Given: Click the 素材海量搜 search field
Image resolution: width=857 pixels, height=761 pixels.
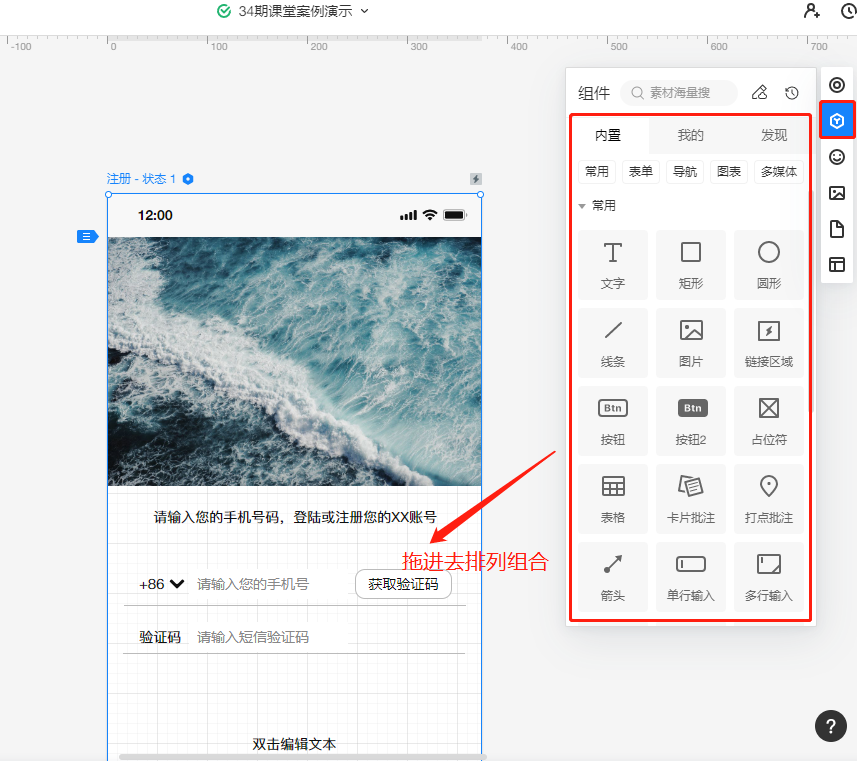Looking at the screenshot, I should pyautogui.click(x=679, y=93).
